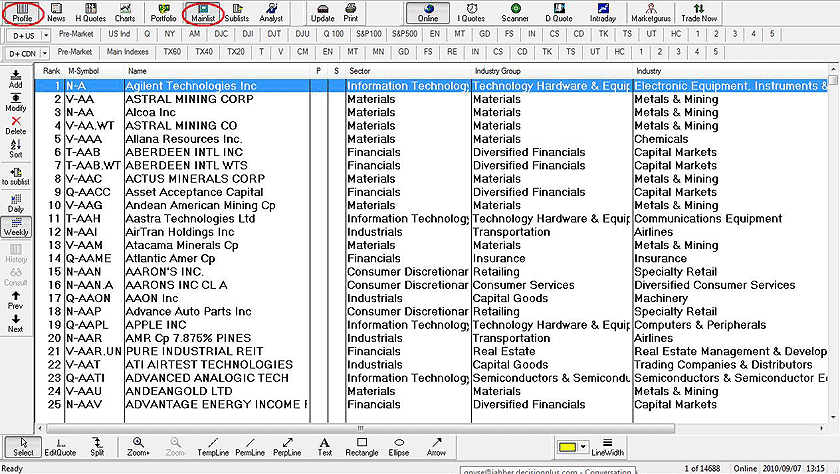Select the Text annotation tool
The width and height of the screenshot is (840, 474).
pyautogui.click(x=325, y=447)
